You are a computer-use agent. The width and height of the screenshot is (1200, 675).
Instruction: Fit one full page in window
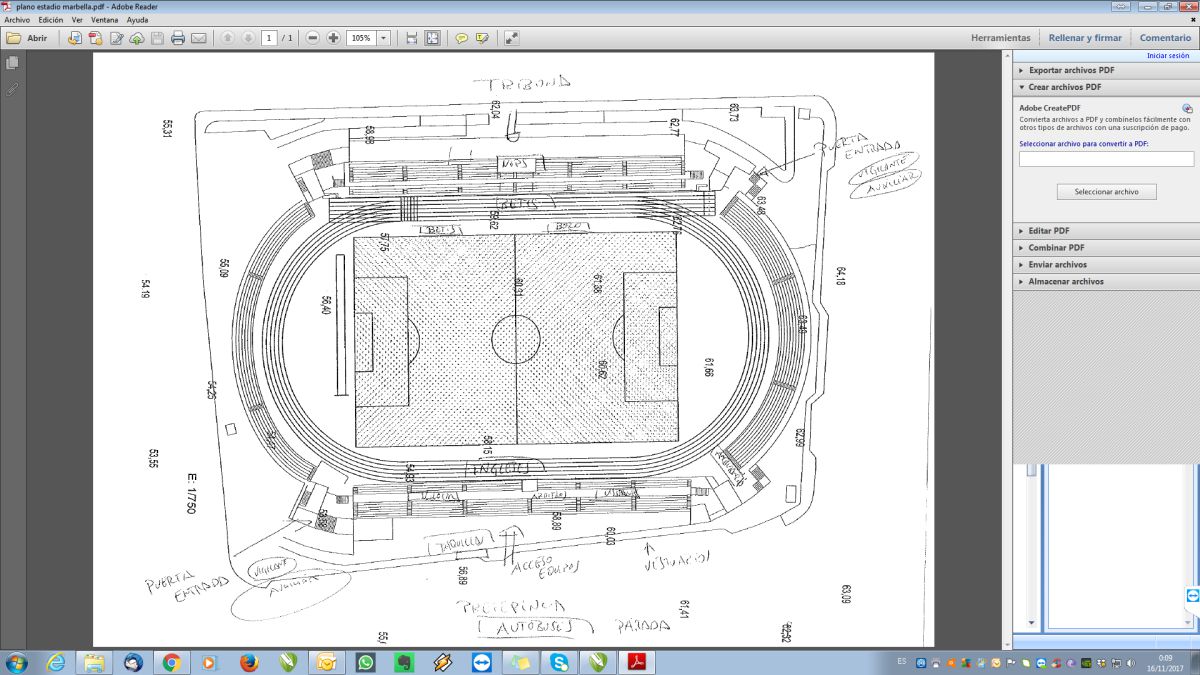tap(432, 38)
